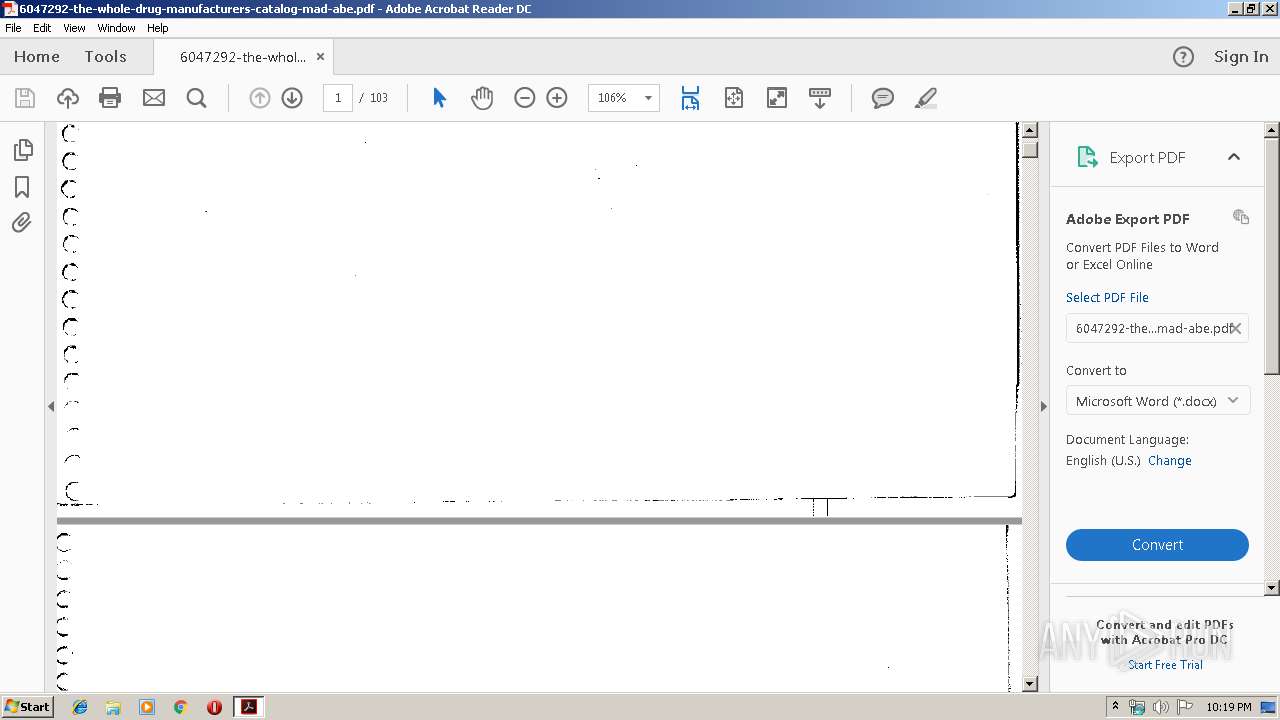Click the document scrollbar up arrow
Viewport: 1280px width, 720px height.
[x=1030, y=130]
